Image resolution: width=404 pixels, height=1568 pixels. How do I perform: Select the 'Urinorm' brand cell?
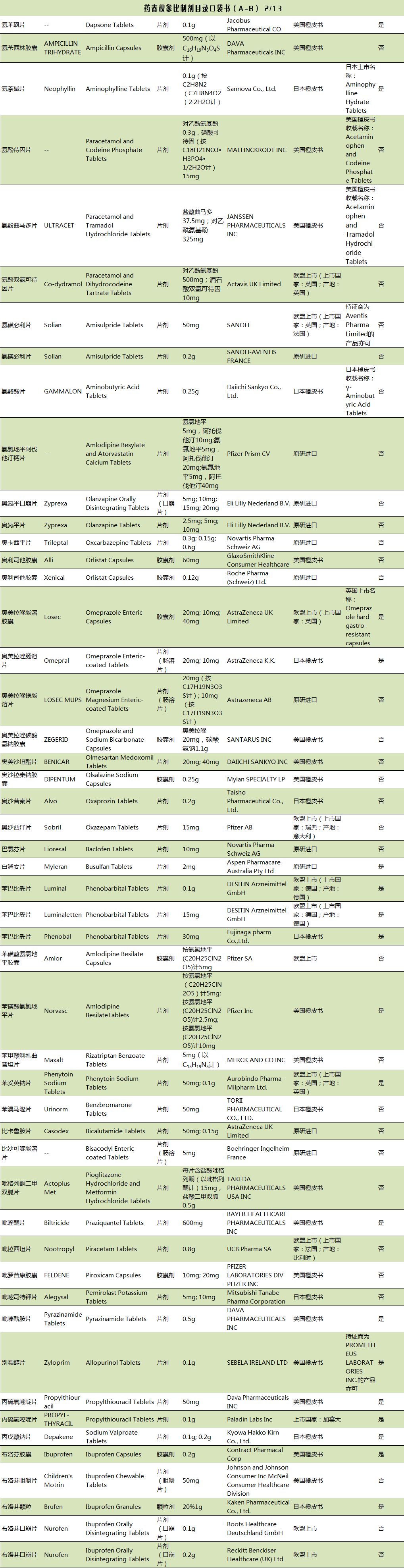(x=56, y=1109)
